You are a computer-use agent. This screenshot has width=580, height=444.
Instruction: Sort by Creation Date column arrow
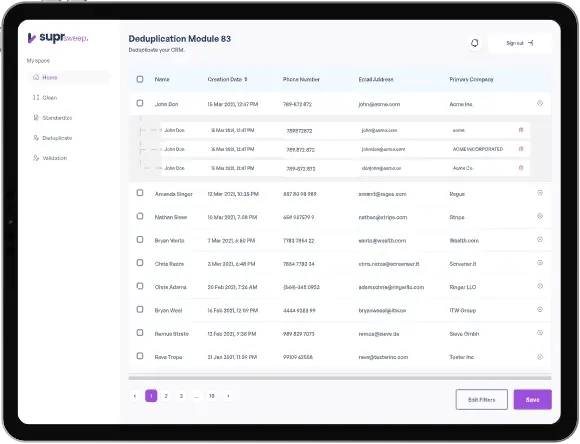(x=246, y=79)
